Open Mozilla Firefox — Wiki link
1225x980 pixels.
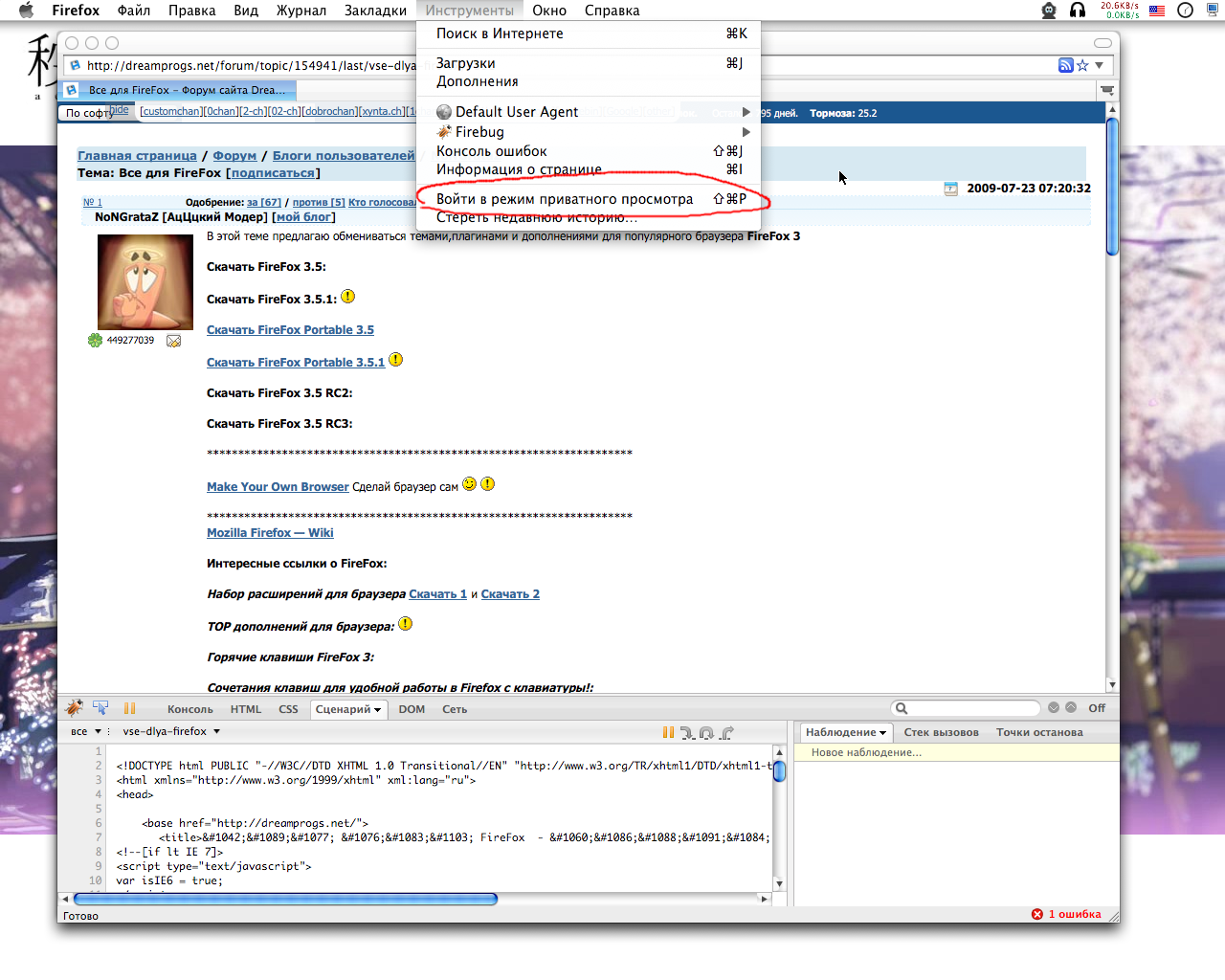click(270, 533)
